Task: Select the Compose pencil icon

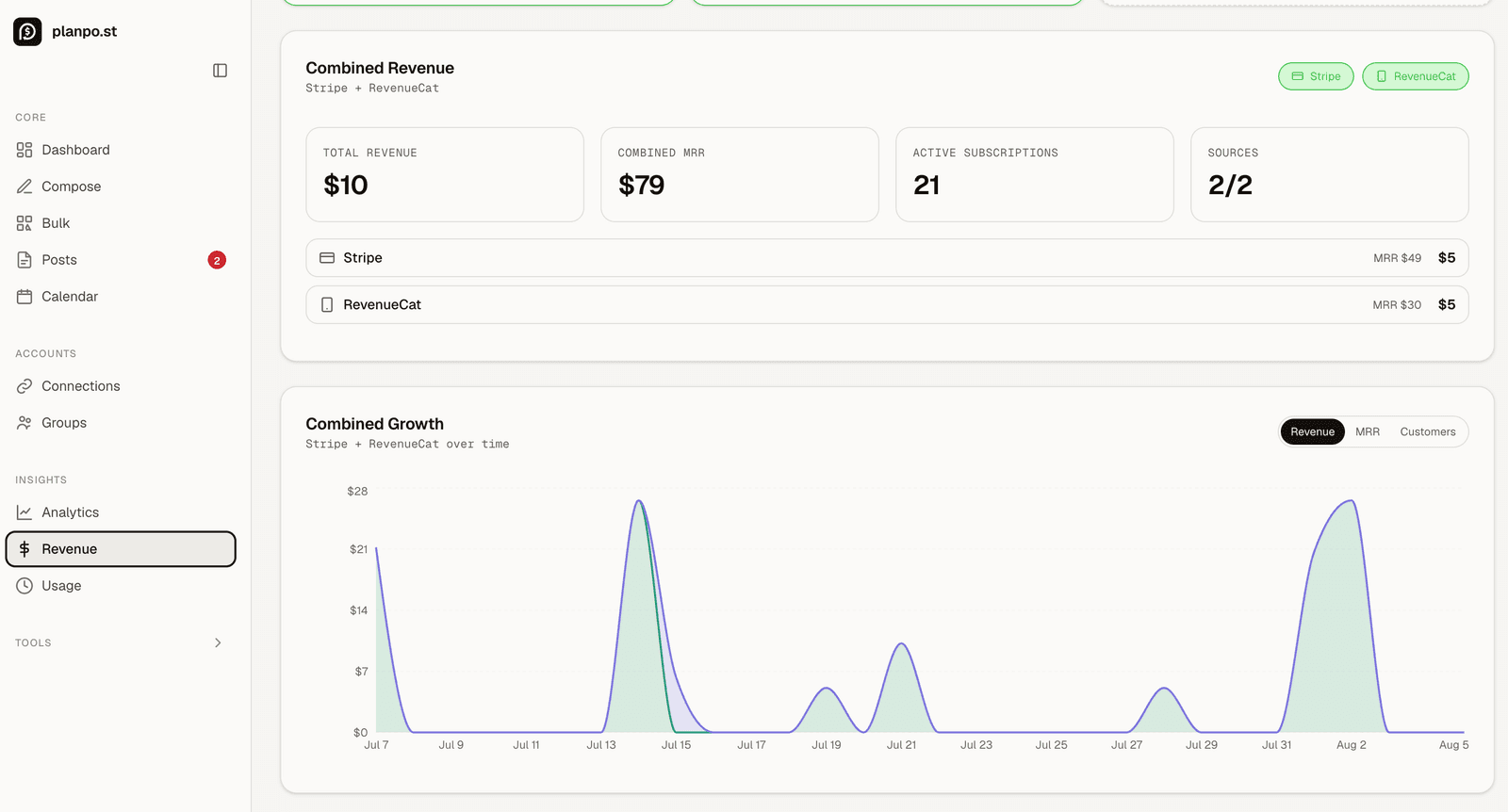Action: click(25, 187)
